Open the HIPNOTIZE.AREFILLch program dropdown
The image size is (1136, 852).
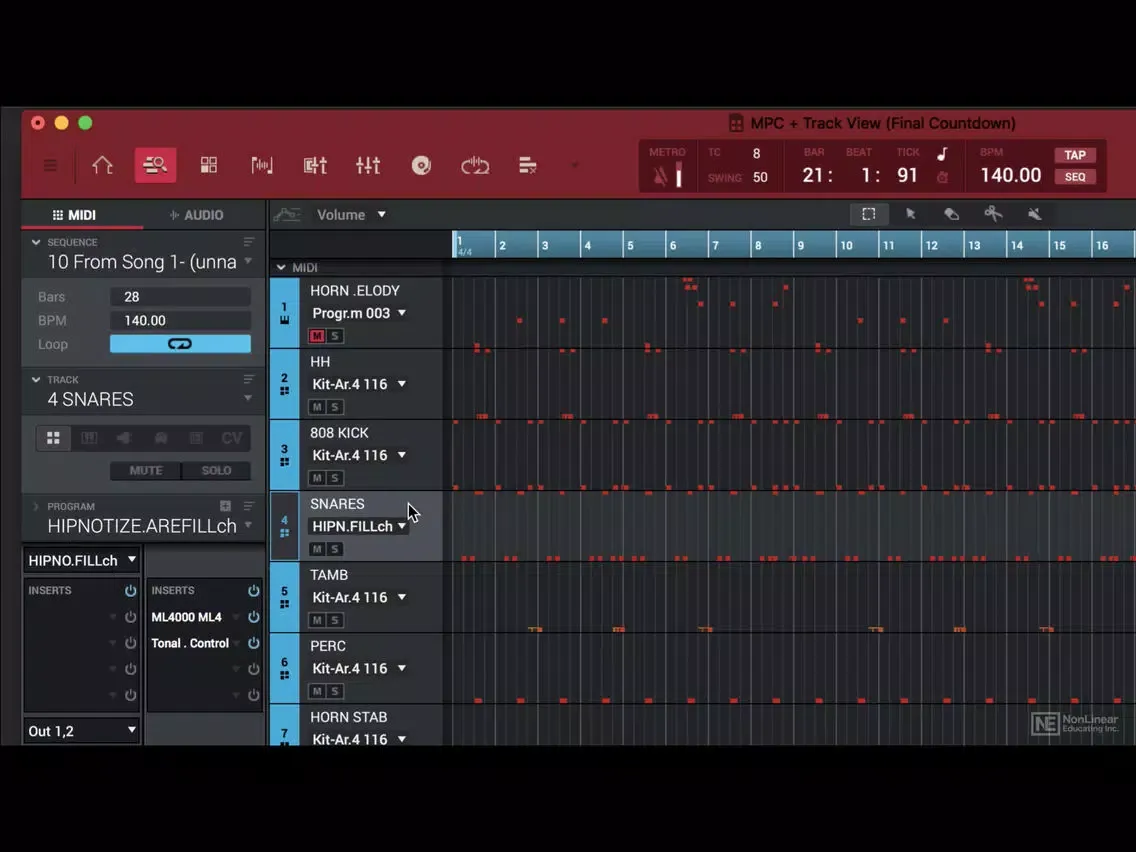248,525
